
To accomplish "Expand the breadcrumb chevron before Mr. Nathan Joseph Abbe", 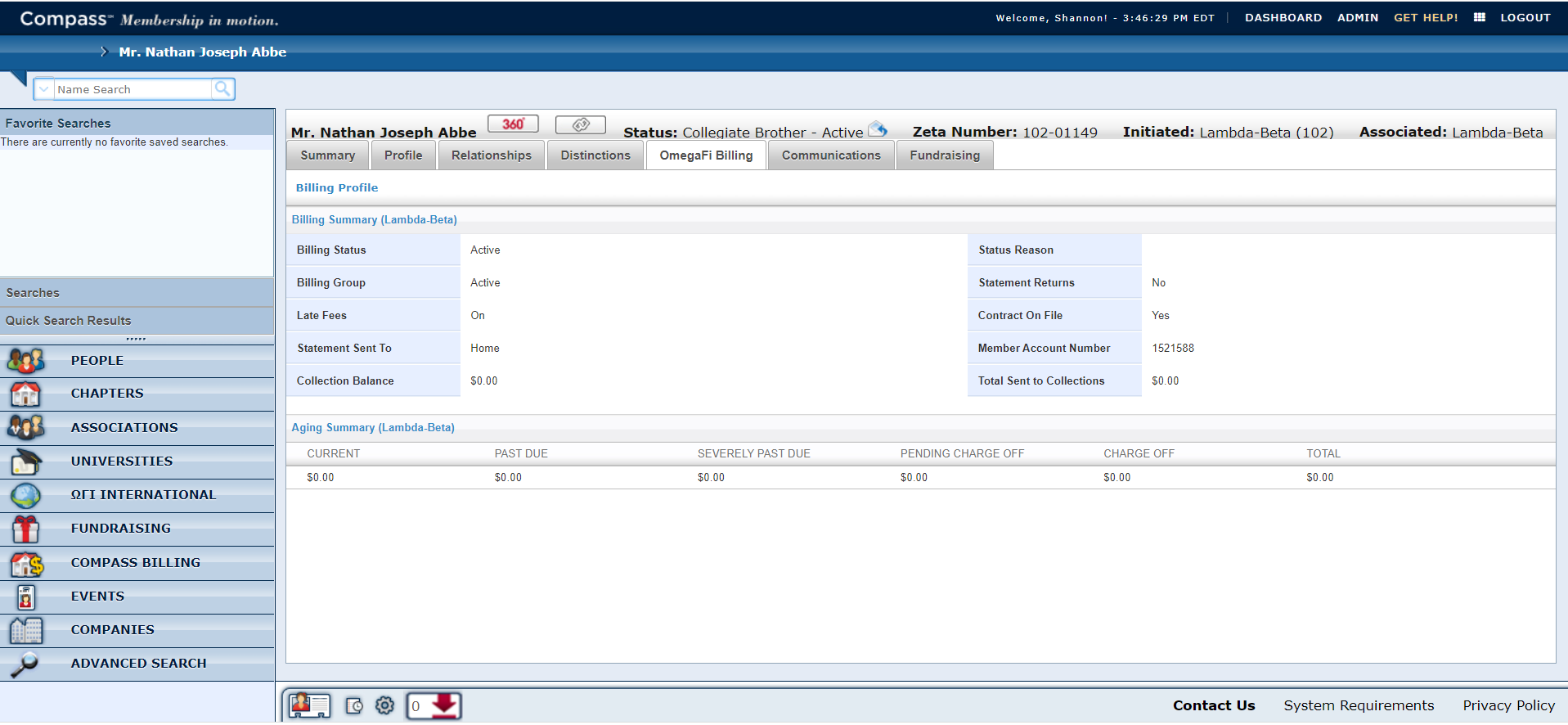I will (x=104, y=52).
